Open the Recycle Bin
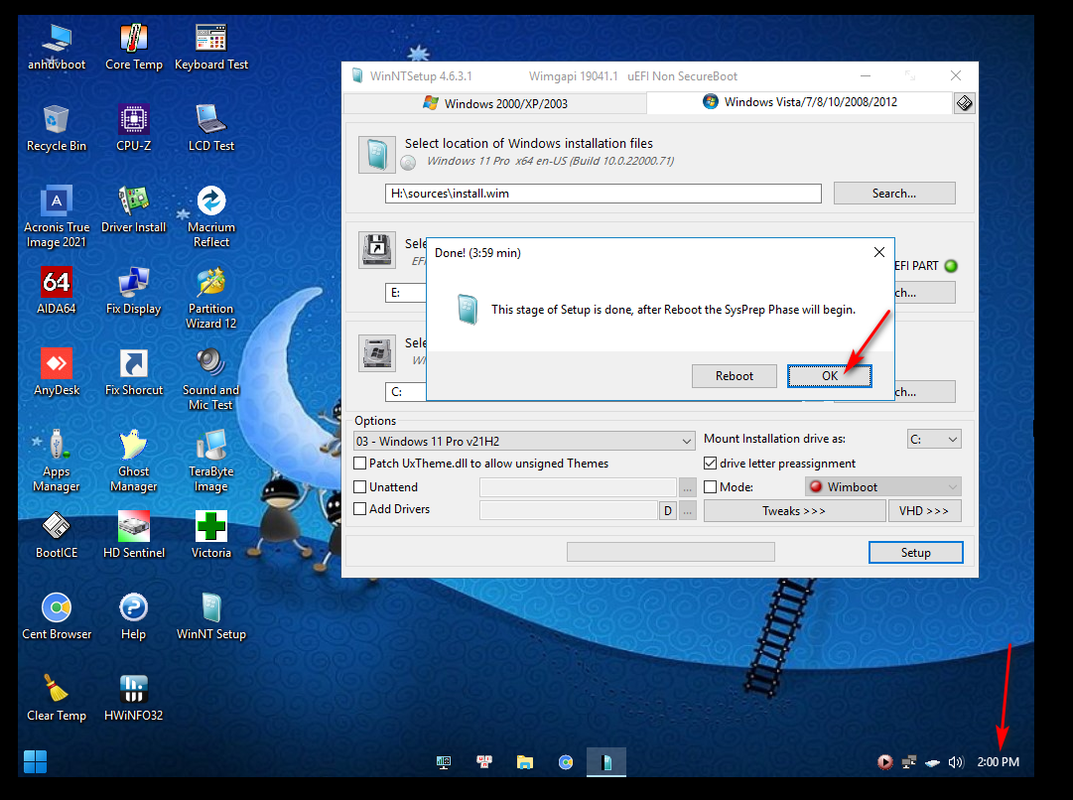 pos(56,127)
